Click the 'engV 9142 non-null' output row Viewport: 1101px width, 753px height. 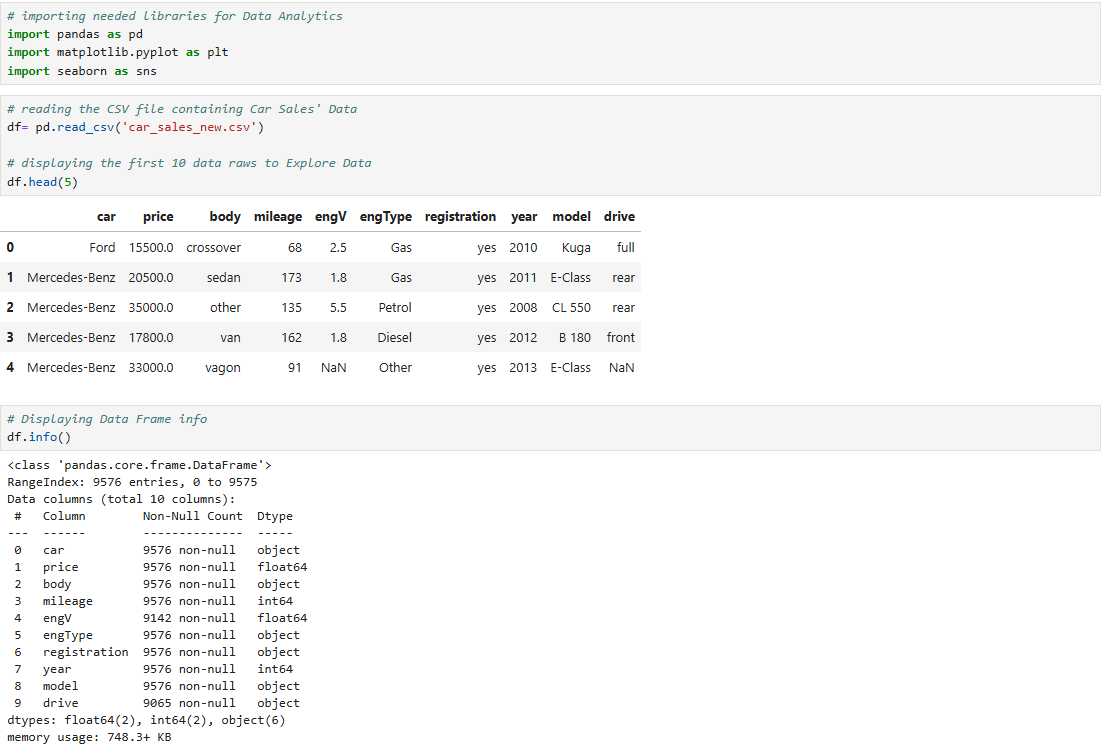tap(161, 618)
